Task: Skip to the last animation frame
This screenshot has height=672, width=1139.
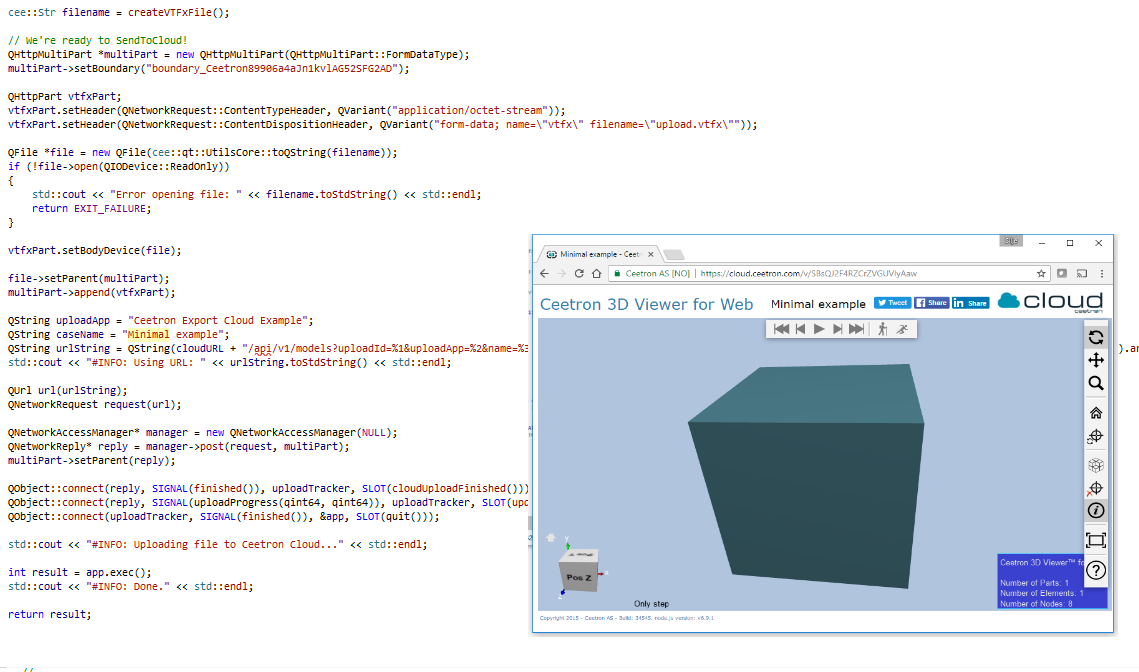Action: click(856, 329)
